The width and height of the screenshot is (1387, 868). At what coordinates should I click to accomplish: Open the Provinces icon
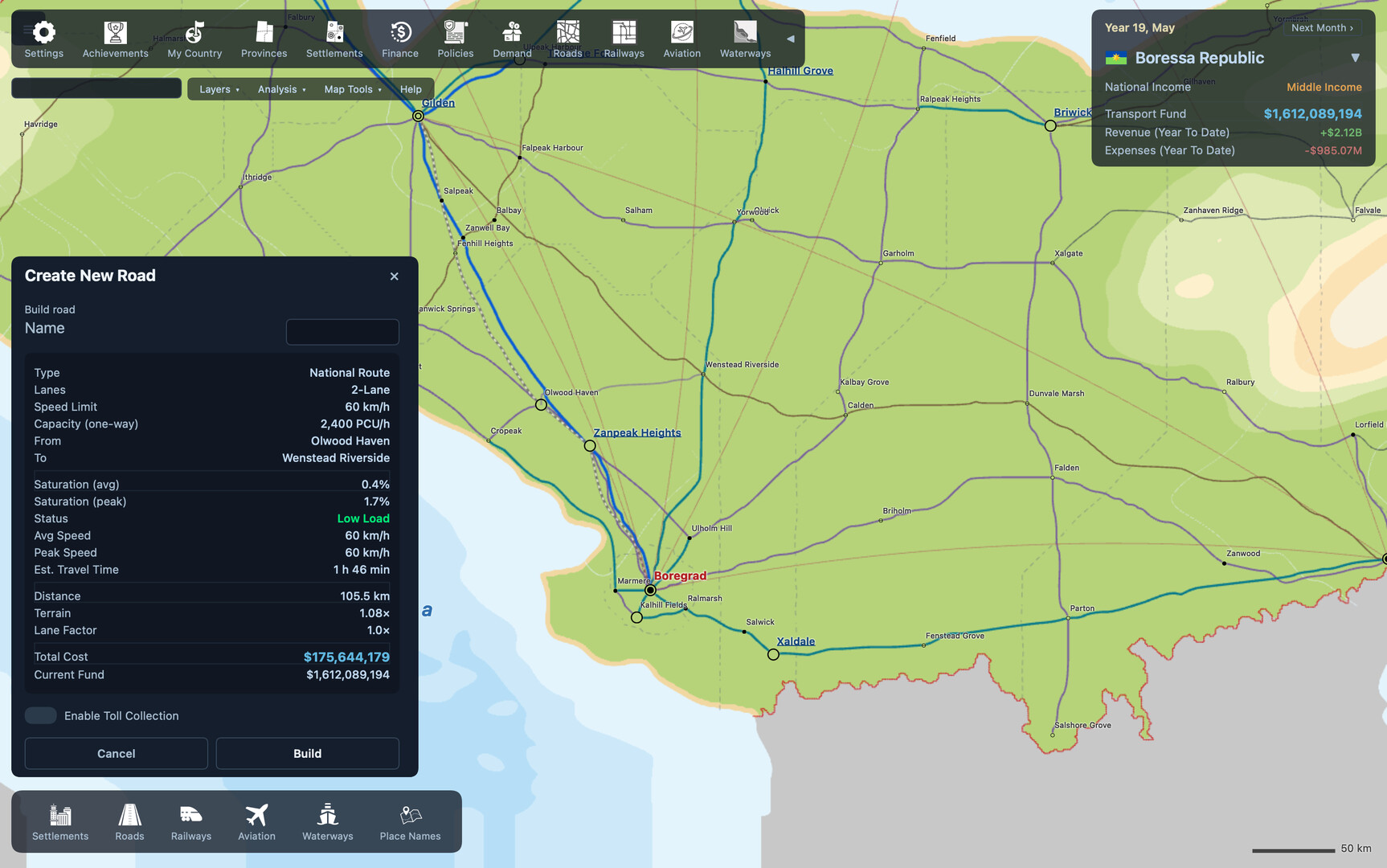point(264,32)
